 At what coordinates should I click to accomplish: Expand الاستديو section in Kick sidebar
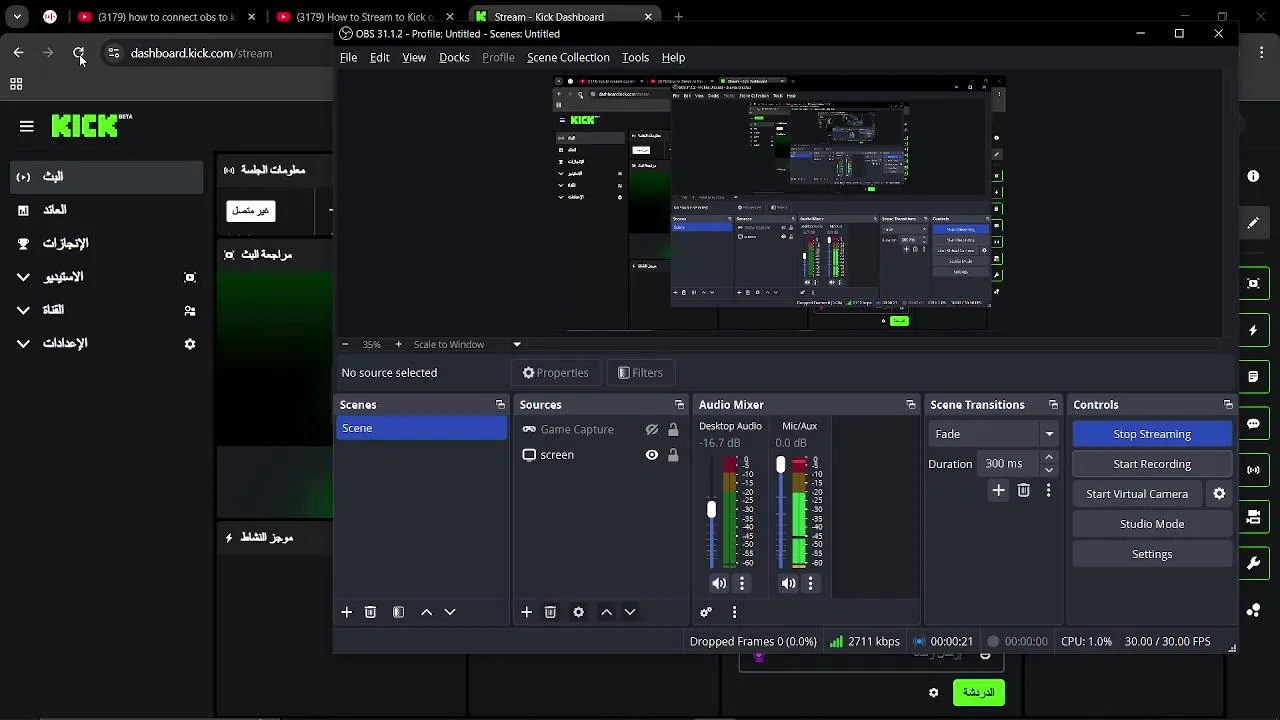pos(23,277)
